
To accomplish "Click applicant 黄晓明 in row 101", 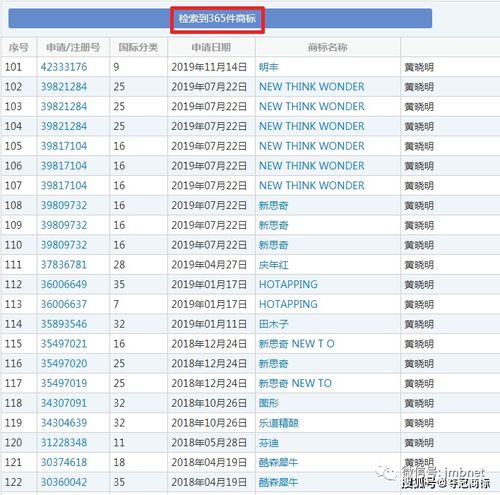I will pyautogui.click(x=419, y=67).
